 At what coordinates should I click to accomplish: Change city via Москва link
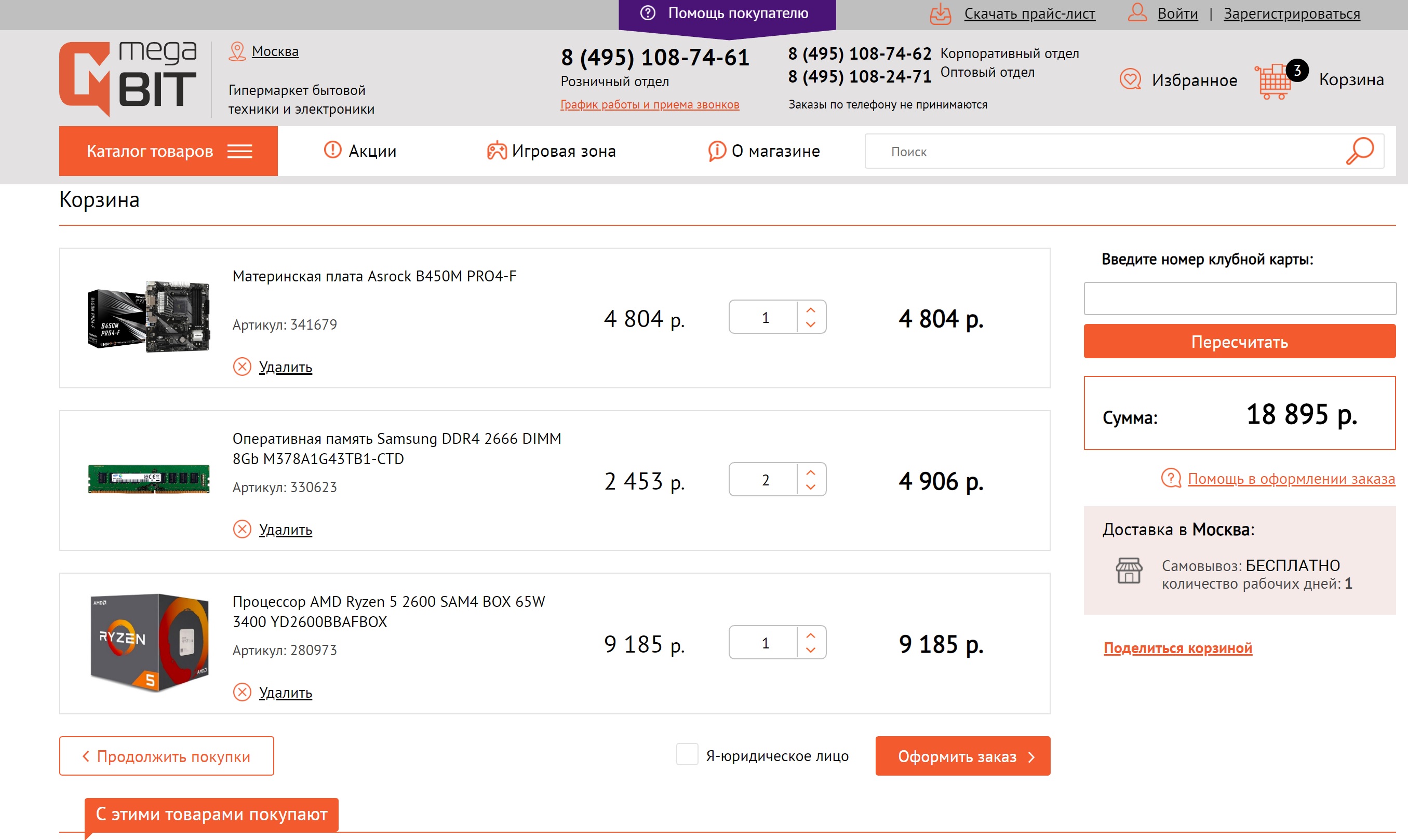(x=275, y=51)
